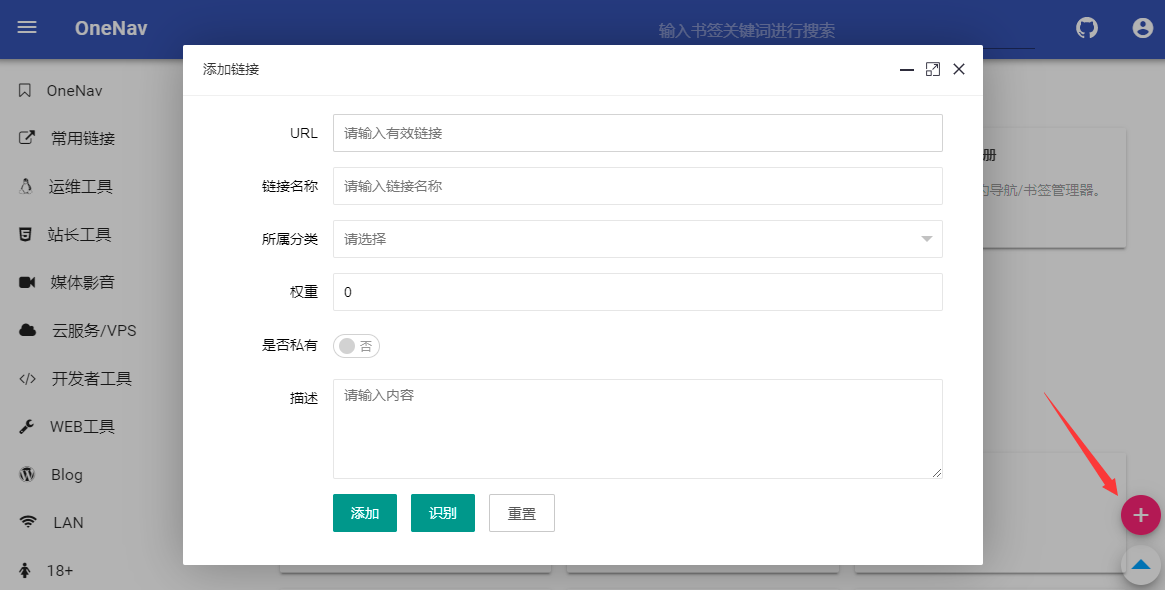Image resolution: width=1165 pixels, height=590 pixels.
Task: Click the pink plus floating action button
Action: coord(1141,515)
